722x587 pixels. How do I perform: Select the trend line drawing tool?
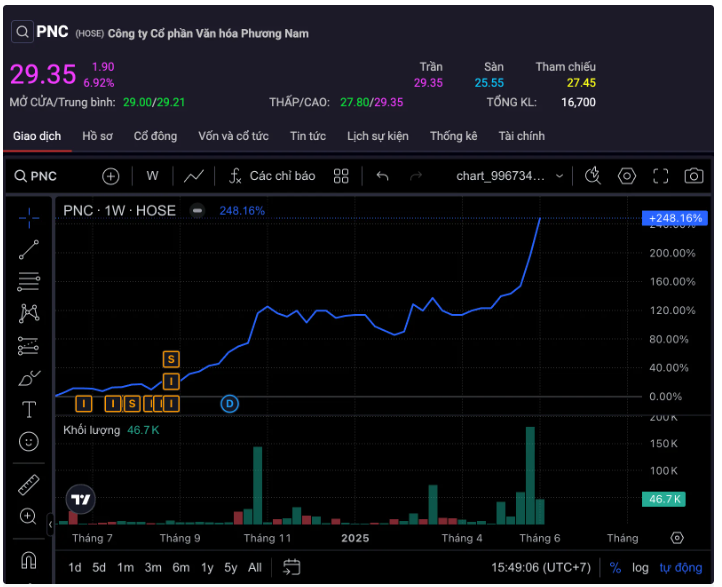(29, 250)
